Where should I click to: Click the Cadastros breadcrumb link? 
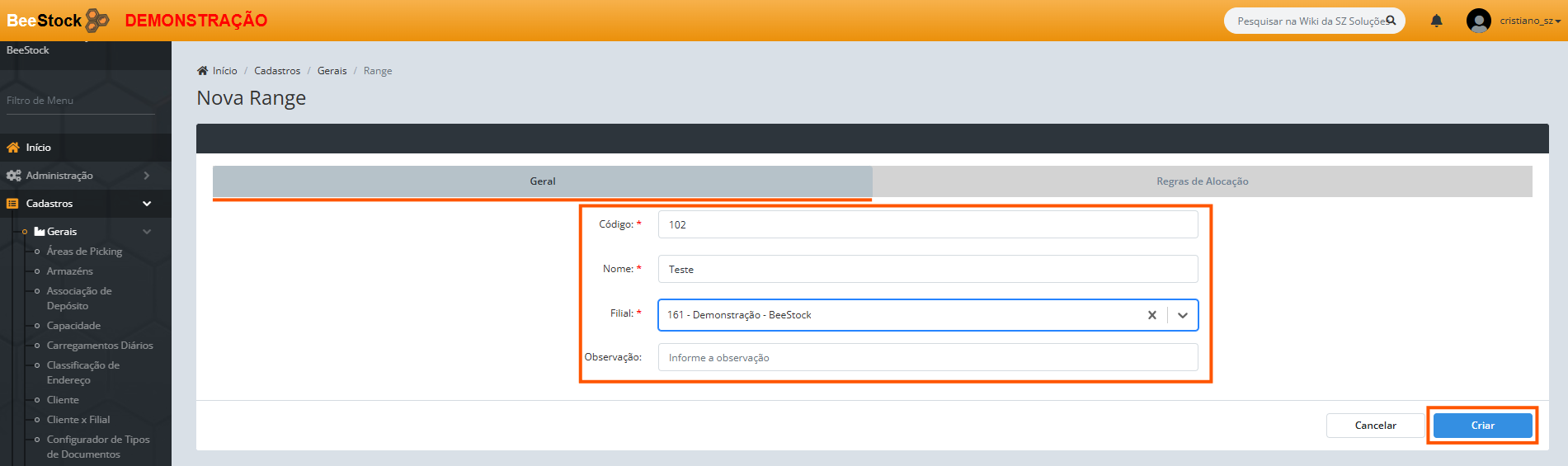pos(277,71)
